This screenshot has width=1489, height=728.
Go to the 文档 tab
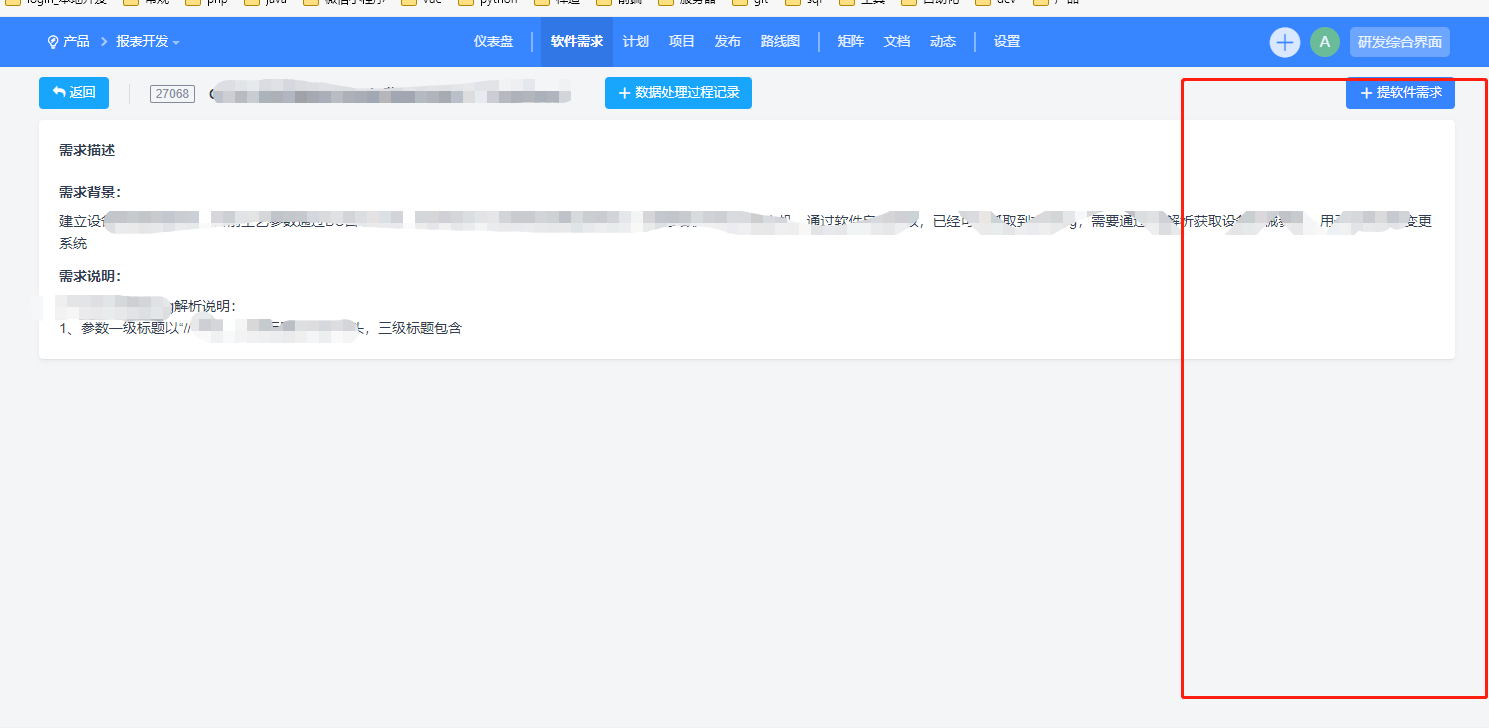click(897, 42)
